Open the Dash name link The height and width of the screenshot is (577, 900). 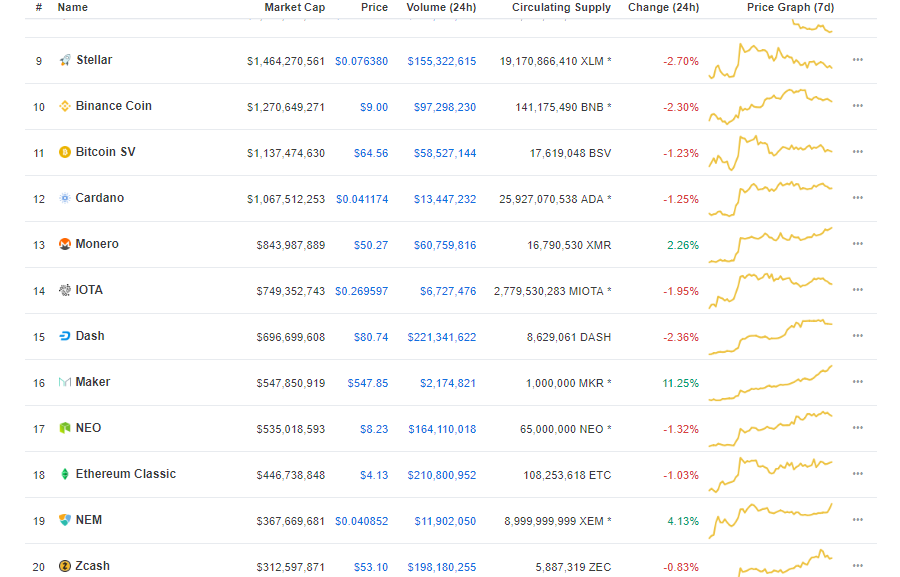click(x=90, y=335)
